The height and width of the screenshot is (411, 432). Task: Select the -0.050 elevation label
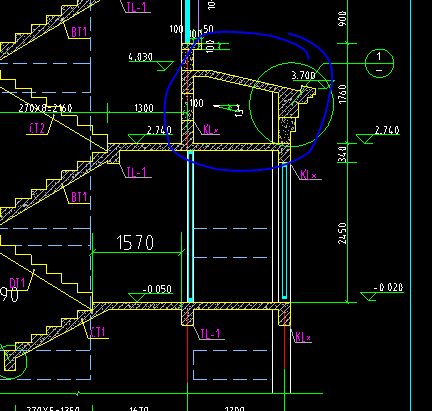pos(157,289)
